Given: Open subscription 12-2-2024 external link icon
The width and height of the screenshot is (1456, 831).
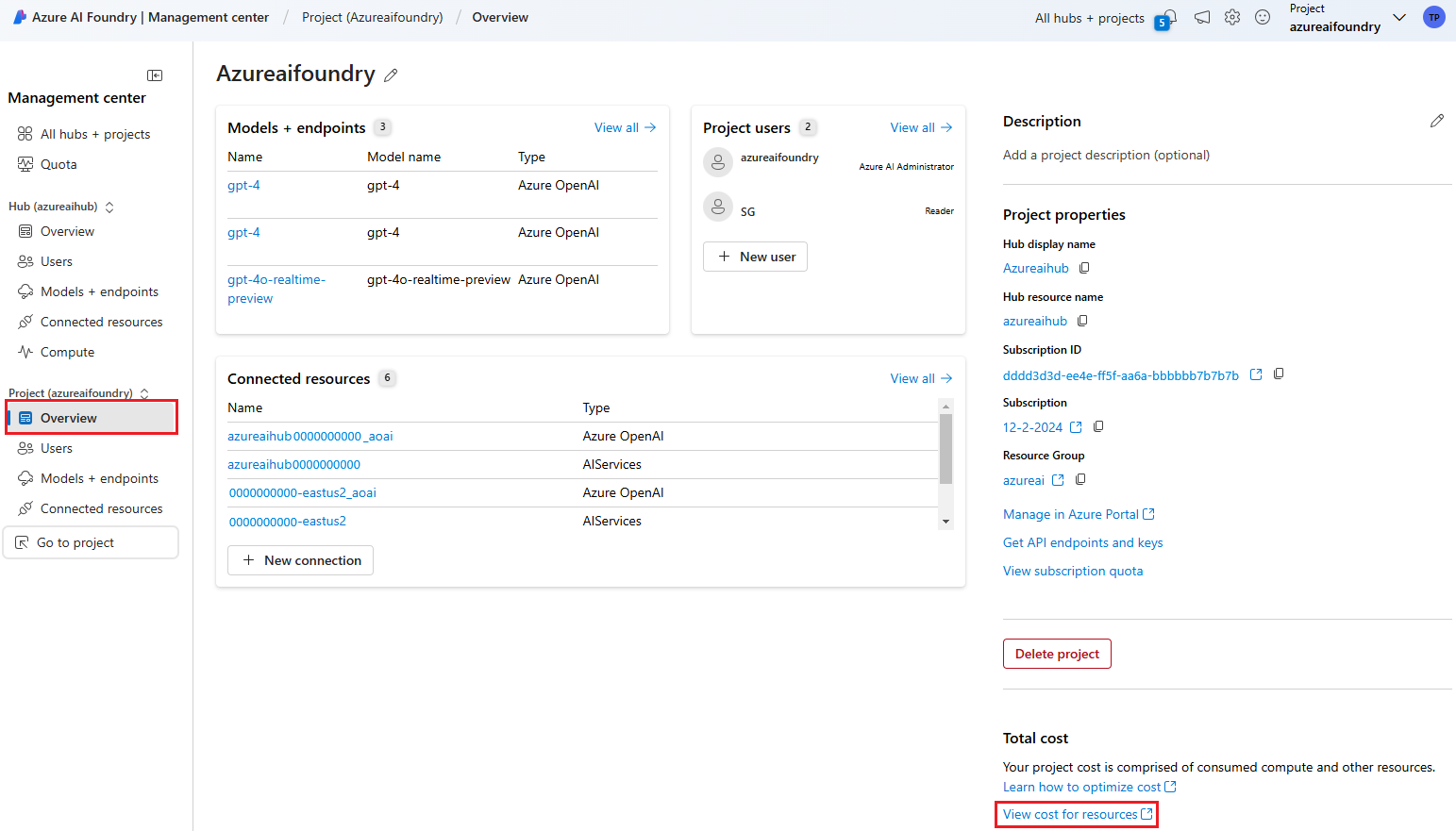Looking at the screenshot, I should (1076, 427).
